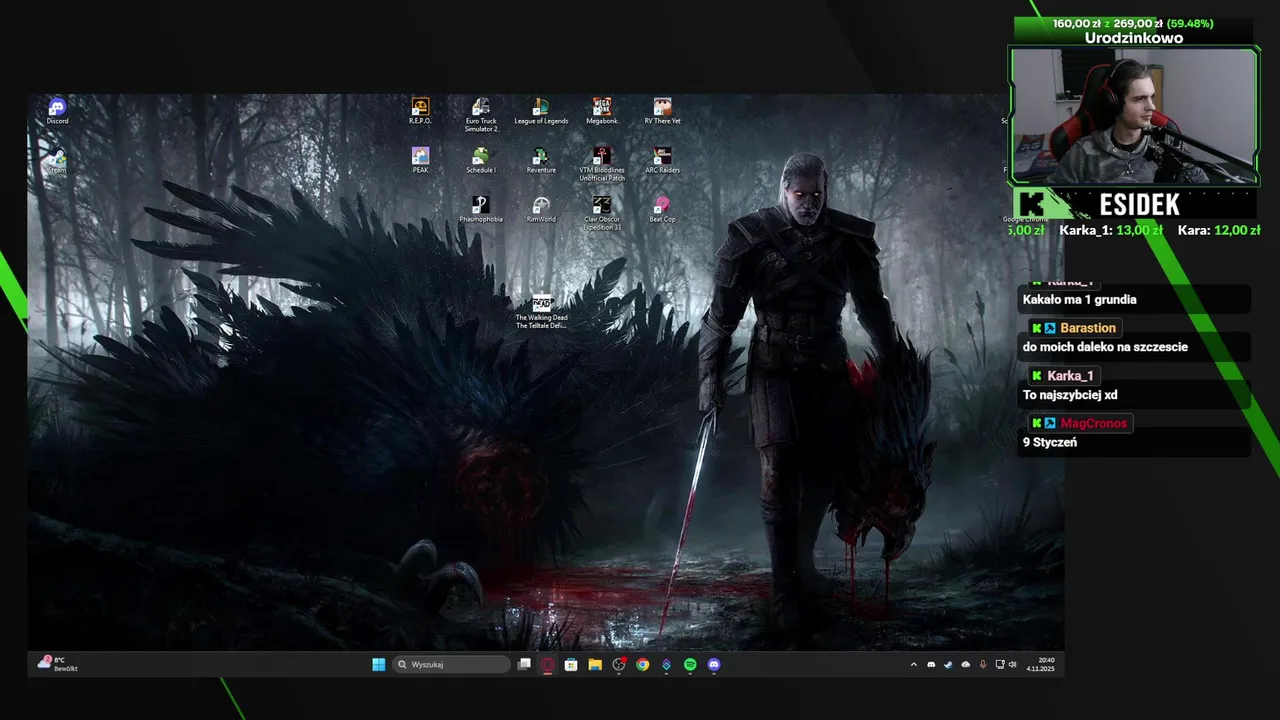The image size is (1280, 720).
Task: Select the Phasmophobia shortcut
Action: (x=481, y=209)
